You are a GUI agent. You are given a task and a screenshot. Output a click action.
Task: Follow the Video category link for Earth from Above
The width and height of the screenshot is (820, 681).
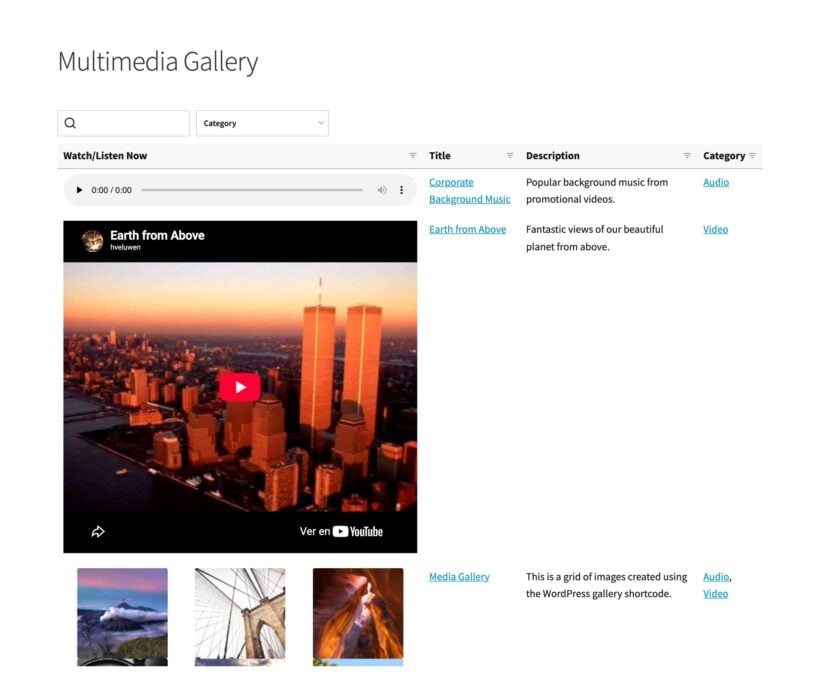pyautogui.click(x=715, y=230)
